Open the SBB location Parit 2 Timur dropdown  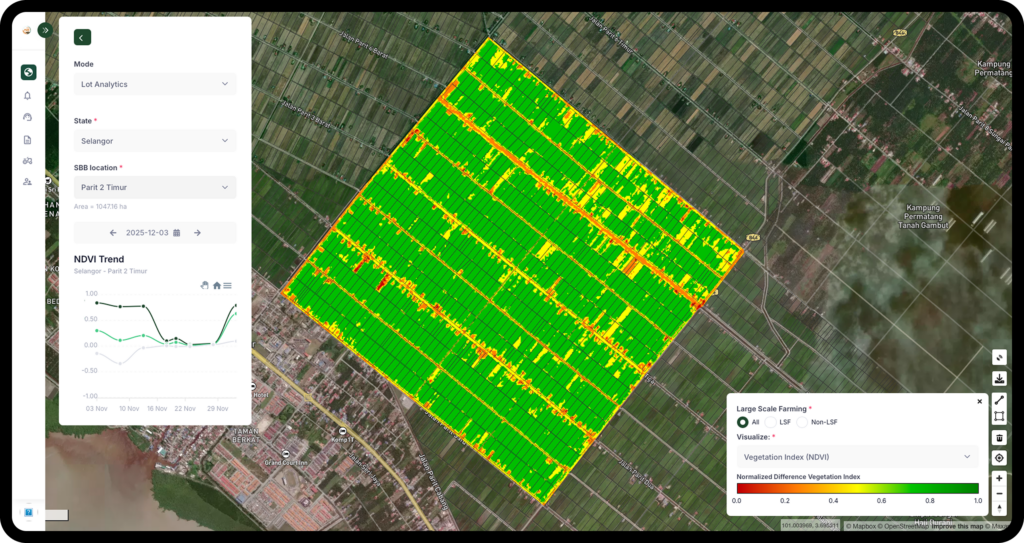[155, 187]
